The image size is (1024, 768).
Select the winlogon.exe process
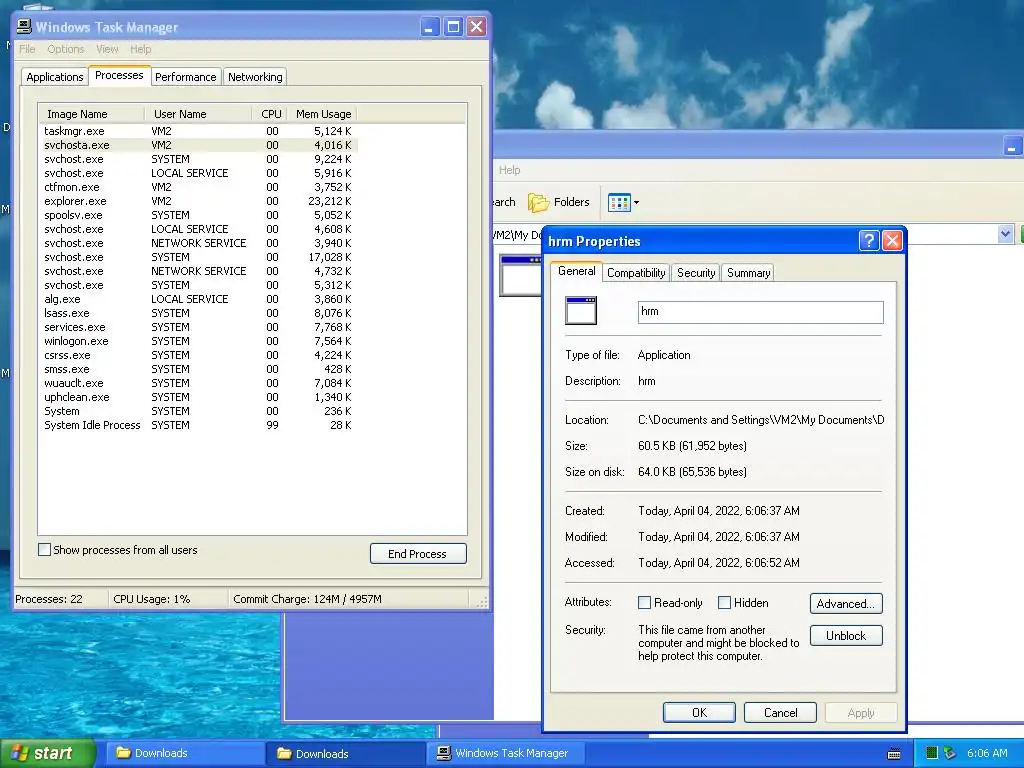pos(198,342)
